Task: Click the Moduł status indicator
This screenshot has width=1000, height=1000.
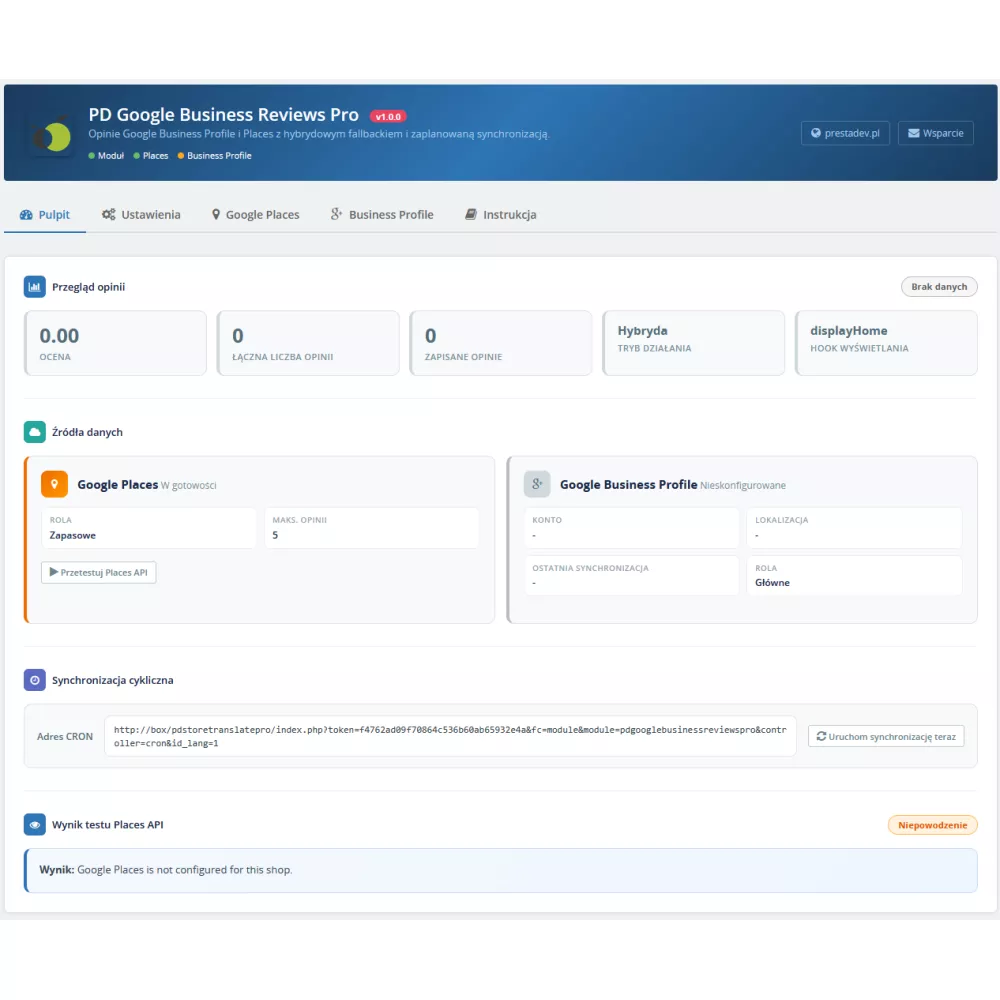Action: (x=107, y=156)
